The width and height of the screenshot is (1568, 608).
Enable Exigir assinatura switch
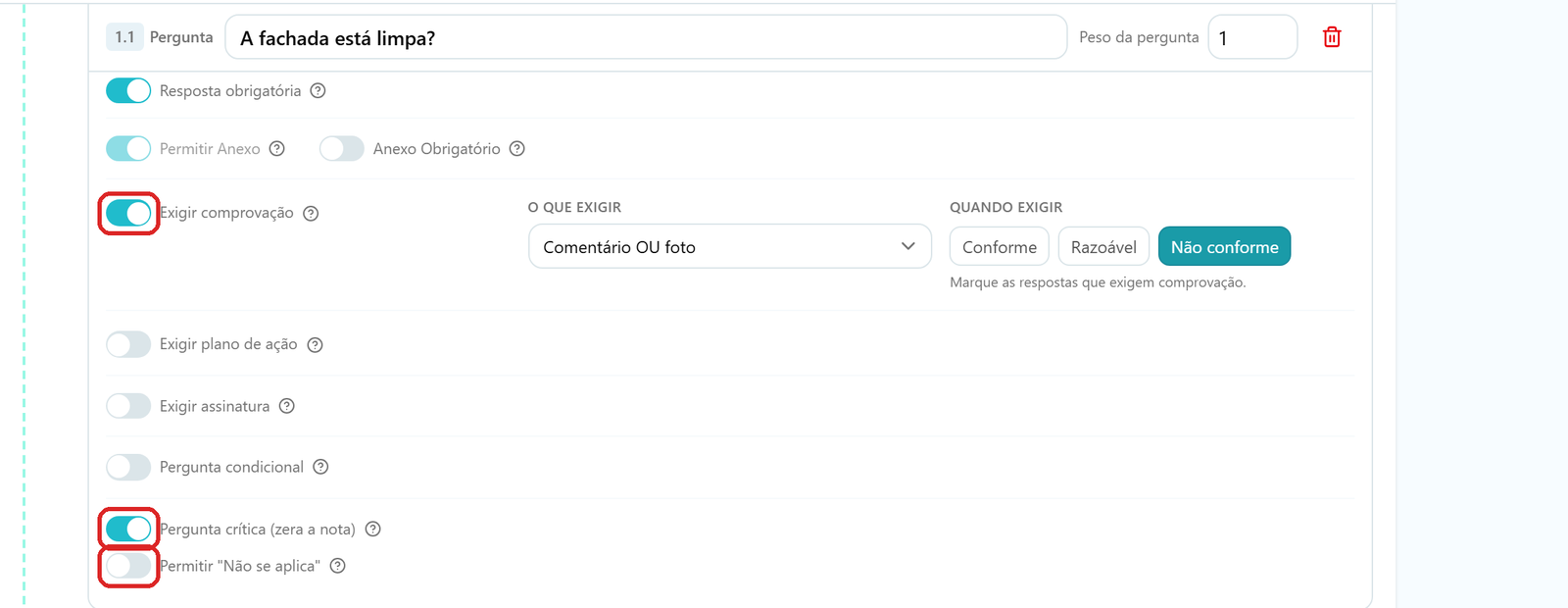pos(128,406)
